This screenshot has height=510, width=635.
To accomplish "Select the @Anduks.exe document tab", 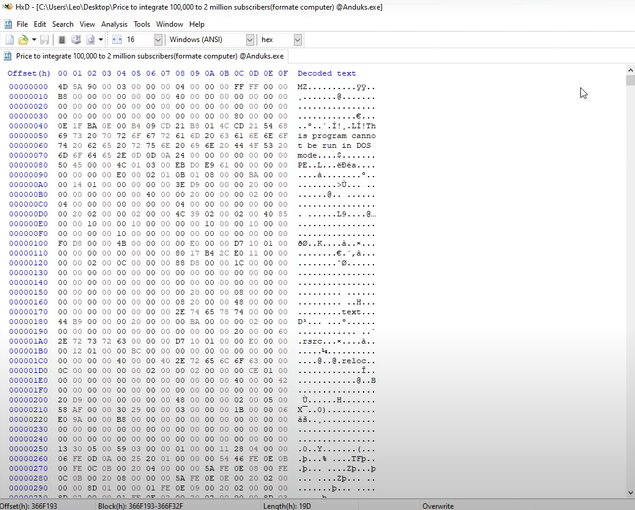I will click(145, 56).
